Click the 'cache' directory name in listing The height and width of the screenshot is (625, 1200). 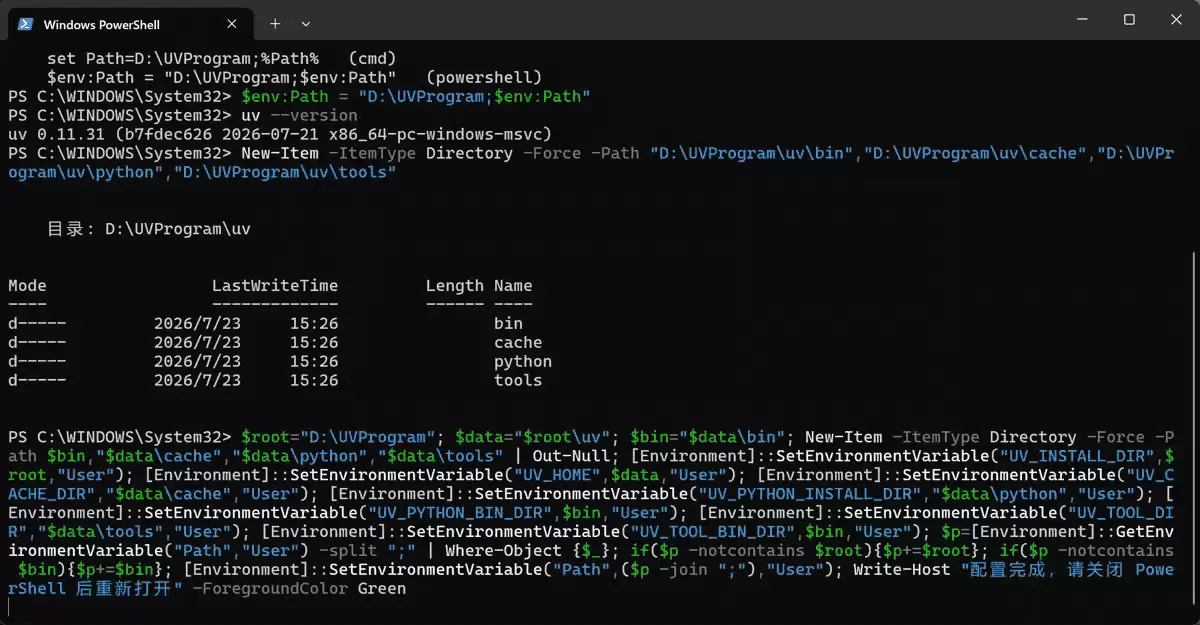coord(518,342)
